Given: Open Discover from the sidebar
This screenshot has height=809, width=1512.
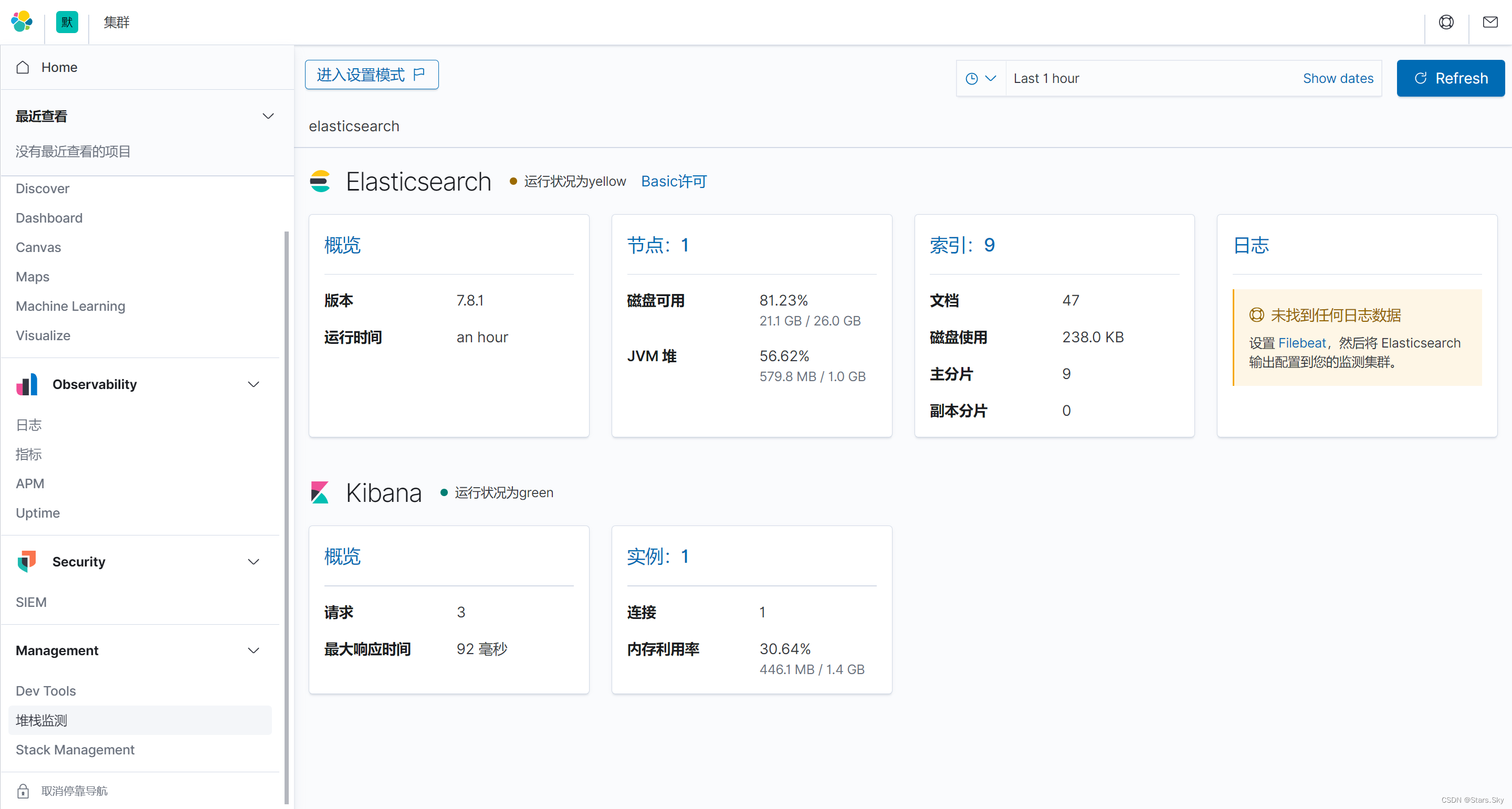Looking at the screenshot, I should coord(42,188).
